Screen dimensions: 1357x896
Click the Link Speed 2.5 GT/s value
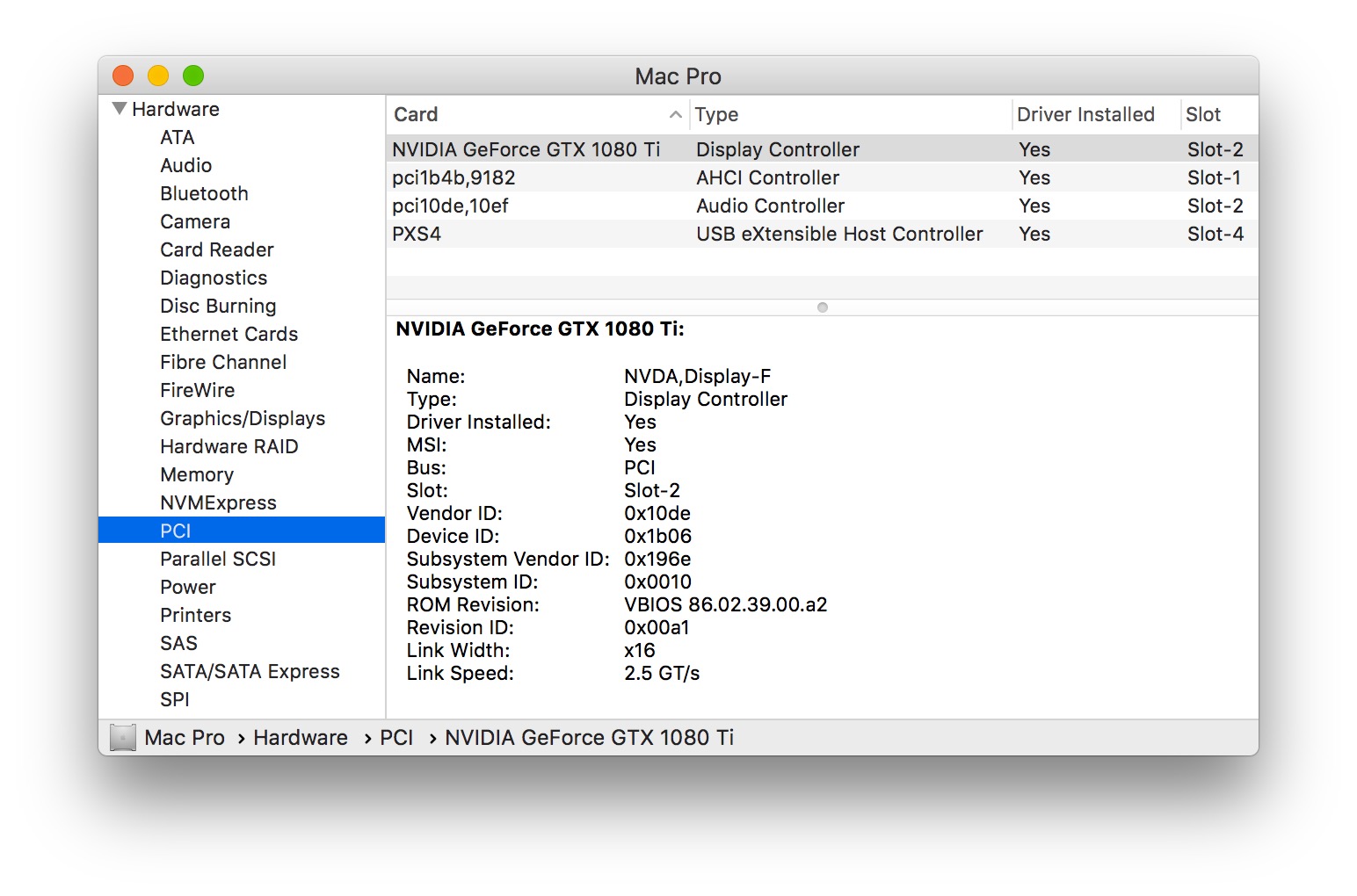coord(662,673)
